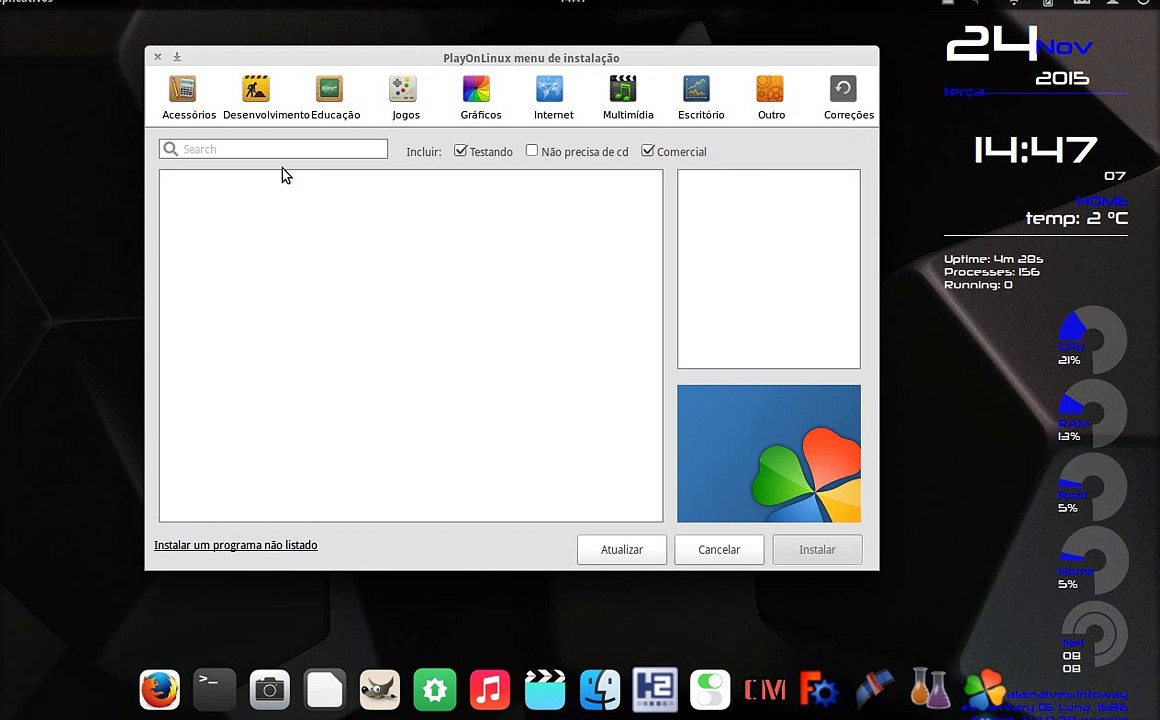The height and width of the screenshot is (720, 1160).
Task: Open the Terminal from the dock
Action: [x=215, y=690]
